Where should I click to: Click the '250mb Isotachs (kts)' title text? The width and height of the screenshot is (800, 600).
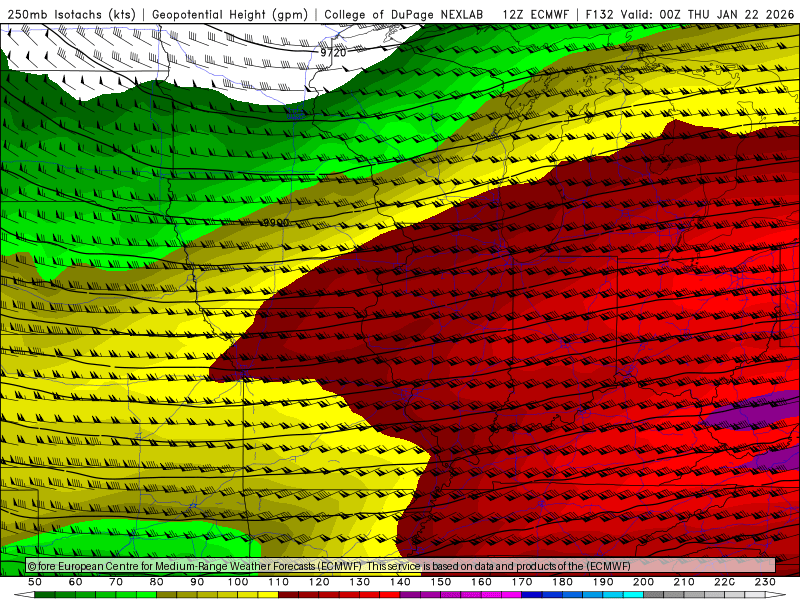tap(72, 15)
